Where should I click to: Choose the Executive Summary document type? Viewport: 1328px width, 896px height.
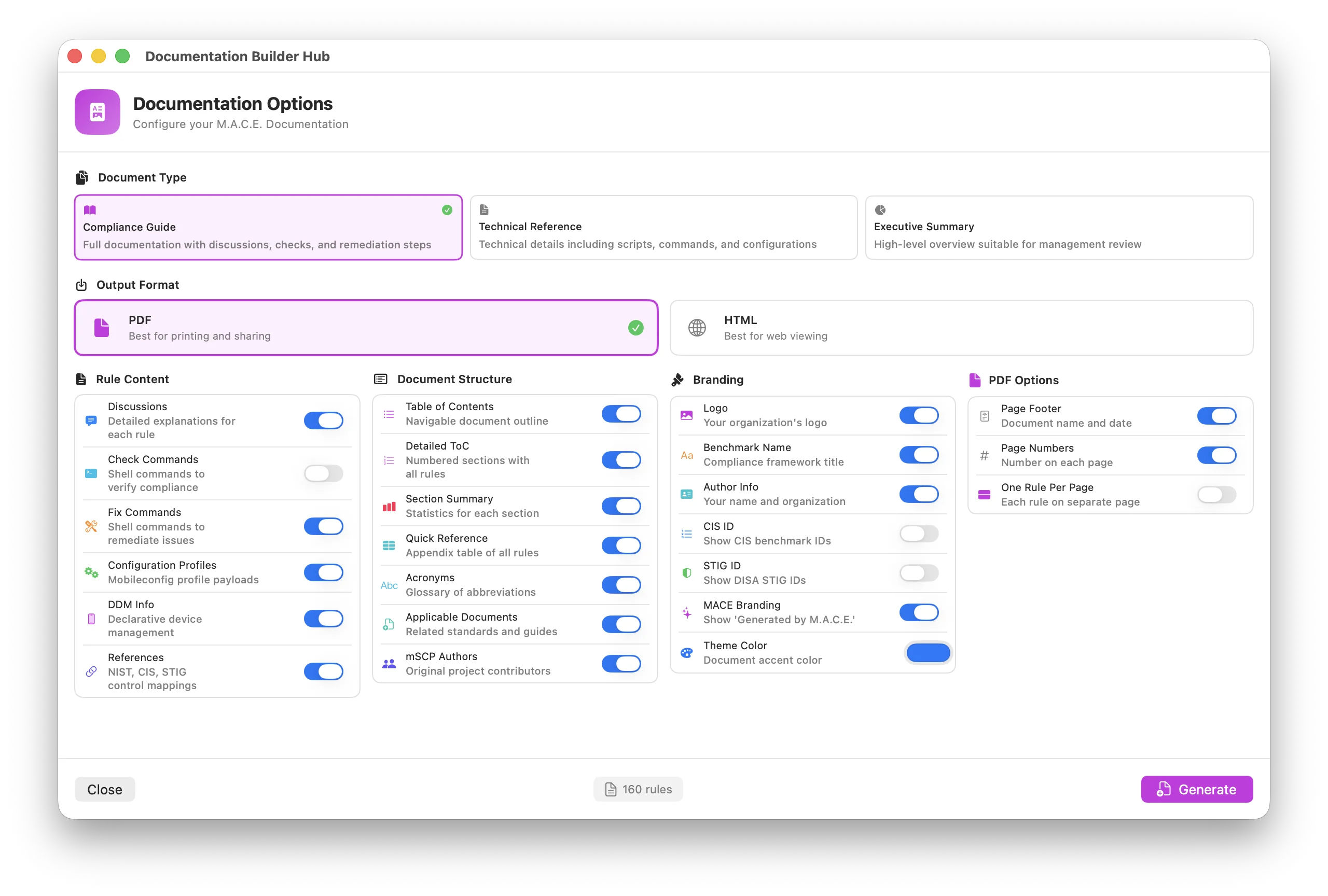pos(1058,227)
